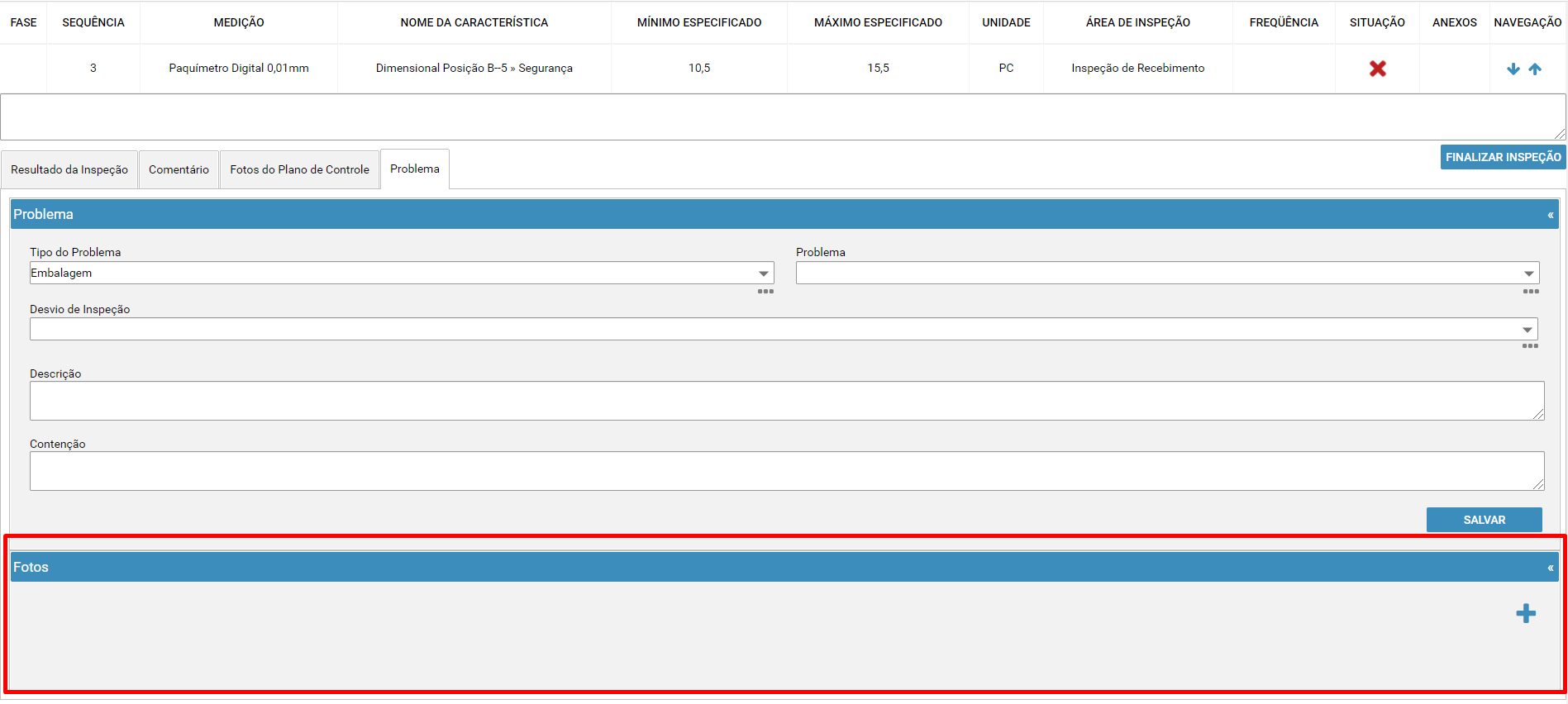This screenshot has width=1568, height=704.
Task: Navigate up with the blue up arrow
Action: (1535, 69)
